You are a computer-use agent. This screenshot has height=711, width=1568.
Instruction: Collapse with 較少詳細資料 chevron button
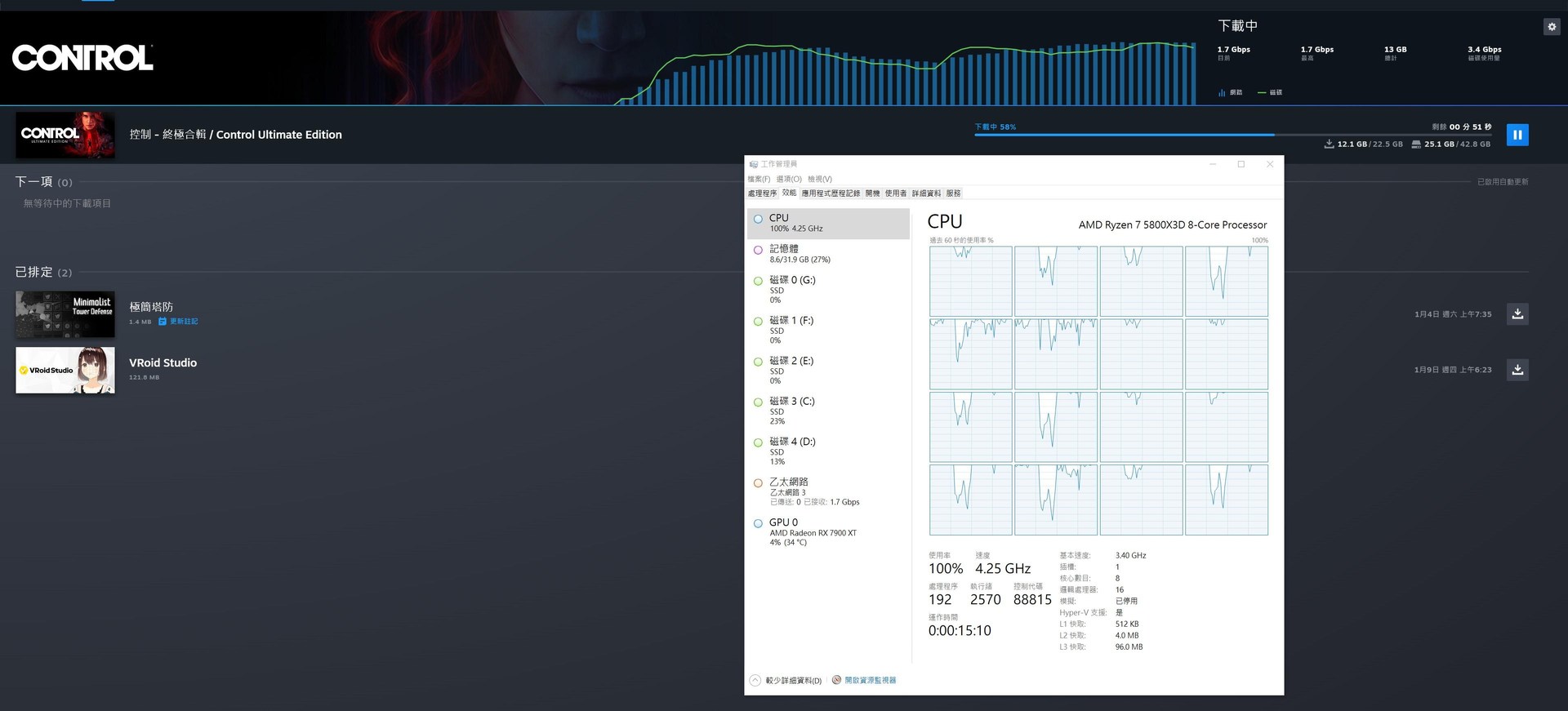pyautogui.click(x=755, y=680)
